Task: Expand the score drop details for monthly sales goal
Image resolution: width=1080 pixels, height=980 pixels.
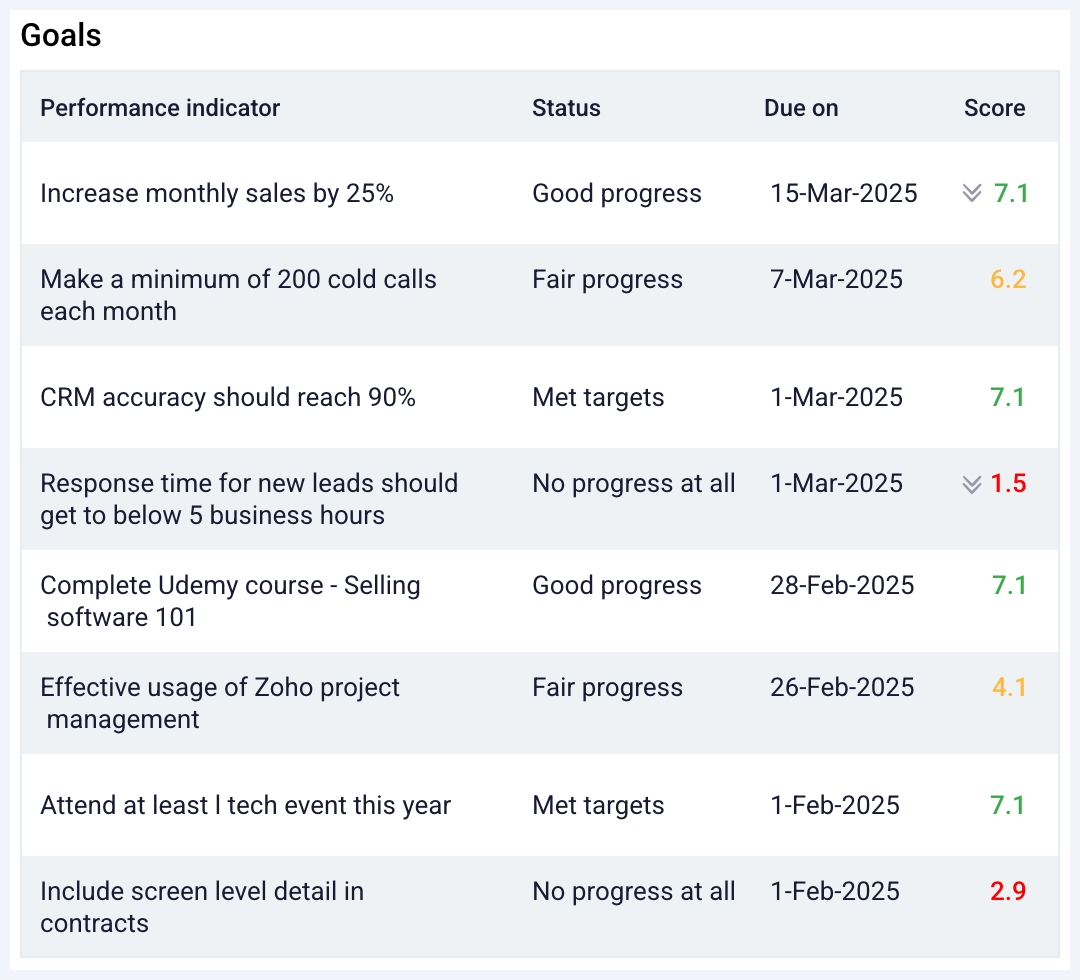Action: tap(970, 194)
